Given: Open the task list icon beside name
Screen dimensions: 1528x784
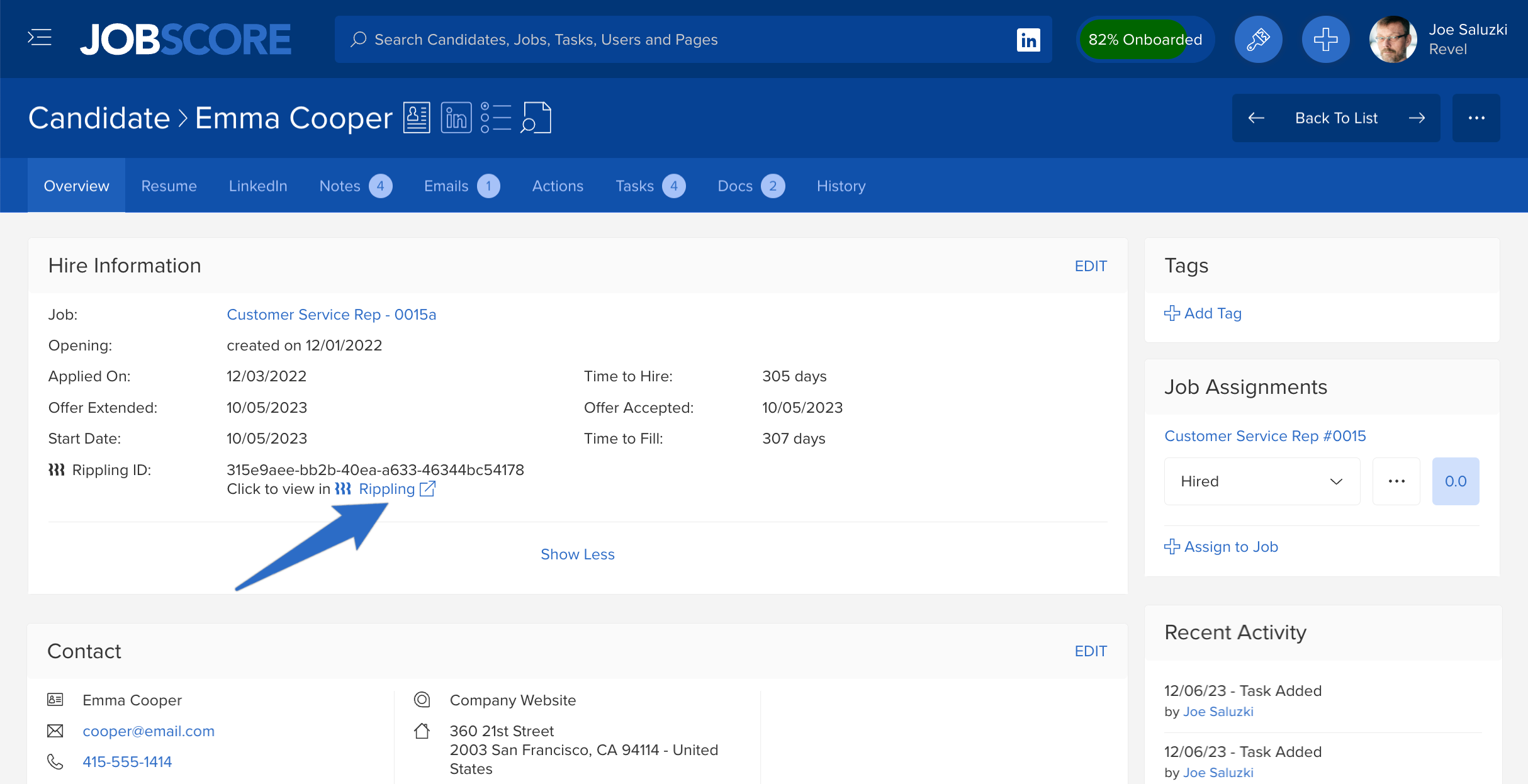Looking at the screenshot, I should (495, 118).
